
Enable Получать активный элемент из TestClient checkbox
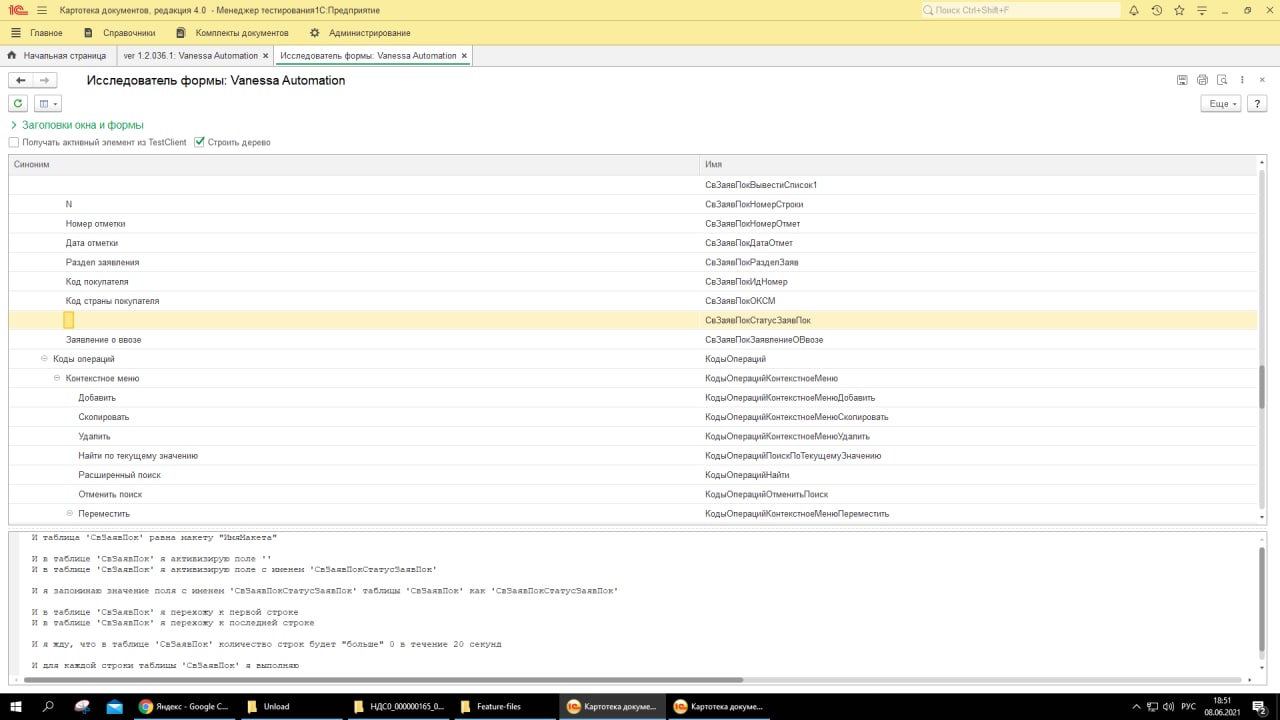(x=14, y=142)
